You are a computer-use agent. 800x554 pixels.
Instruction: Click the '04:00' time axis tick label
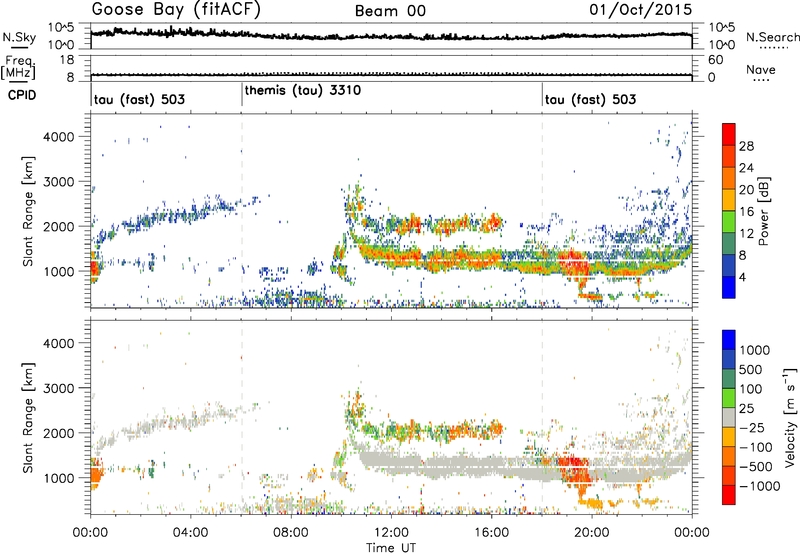(x=190, y=533)
